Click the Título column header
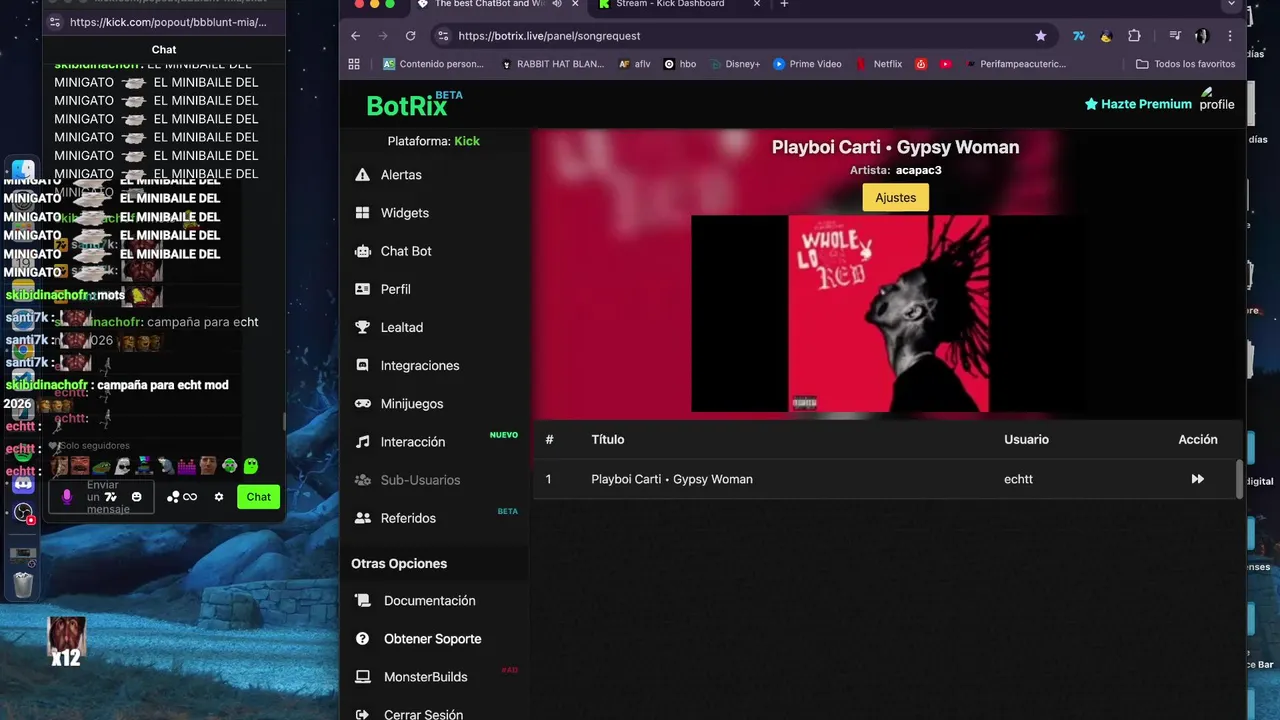The width and height of the screenshot is (1280, 720). point(608,440)
